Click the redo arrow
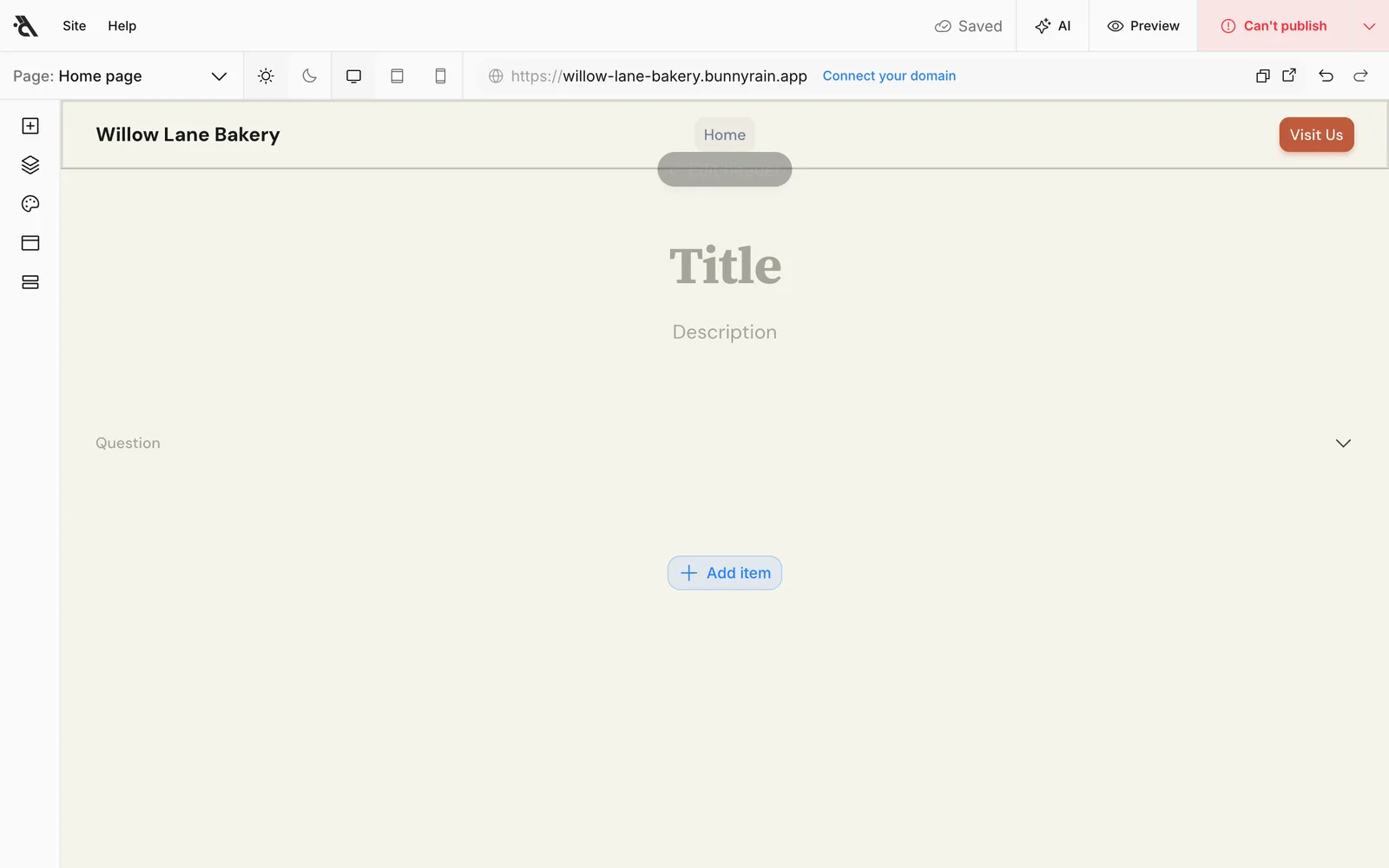 pos(1360,76)
